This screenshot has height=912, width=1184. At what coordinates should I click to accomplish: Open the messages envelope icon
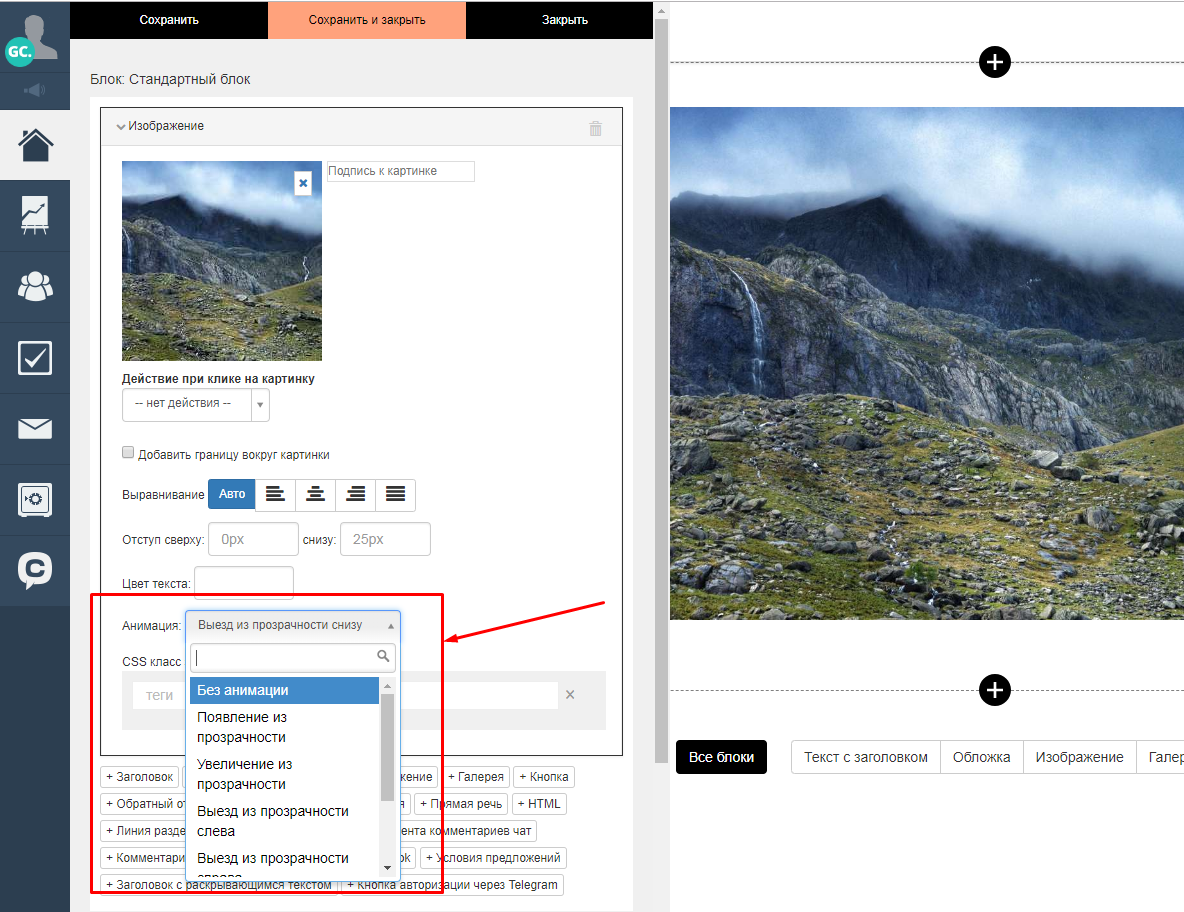tap(35, 428)
